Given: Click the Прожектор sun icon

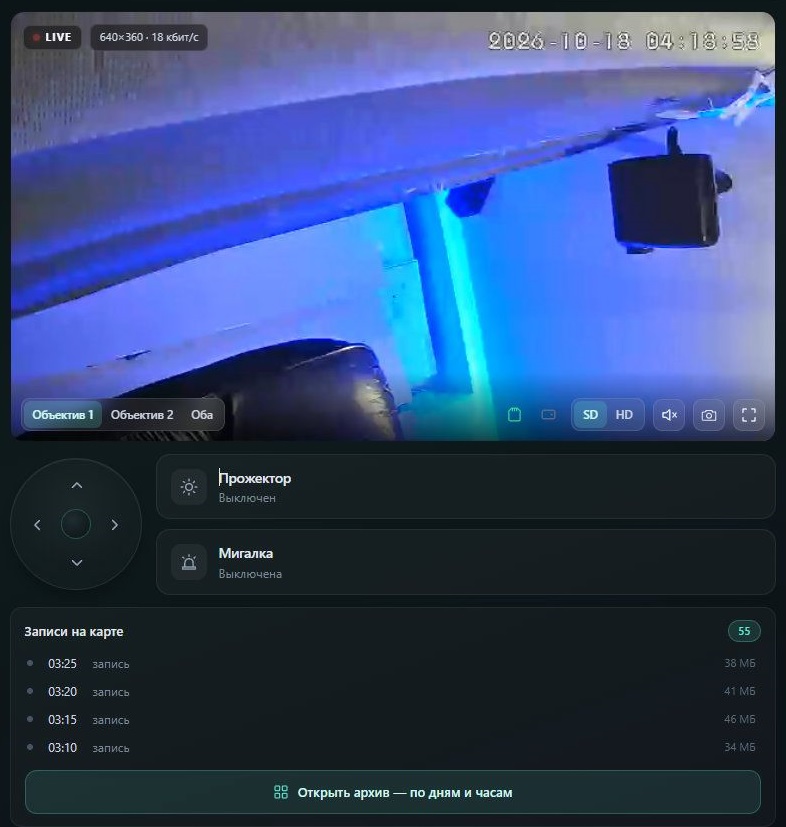Looking at the screenshot, I should point(189,487).
